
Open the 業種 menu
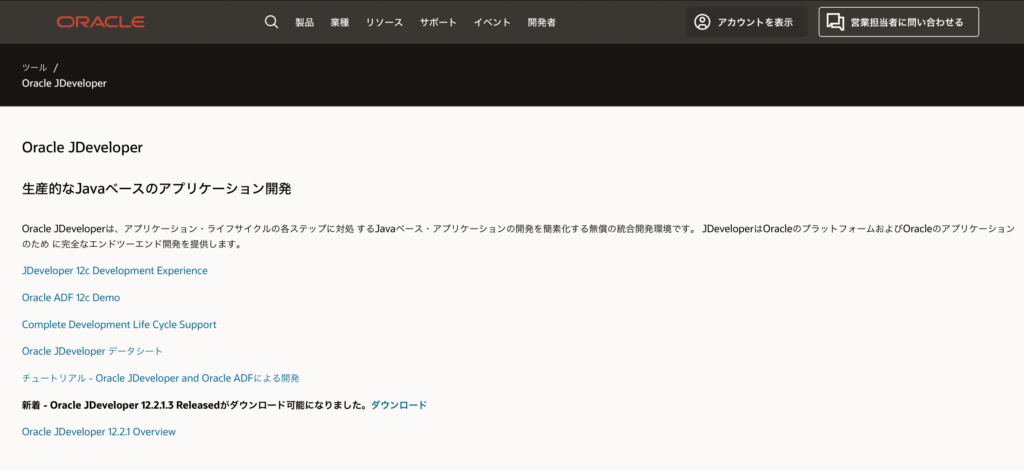(x=340, y=22)
